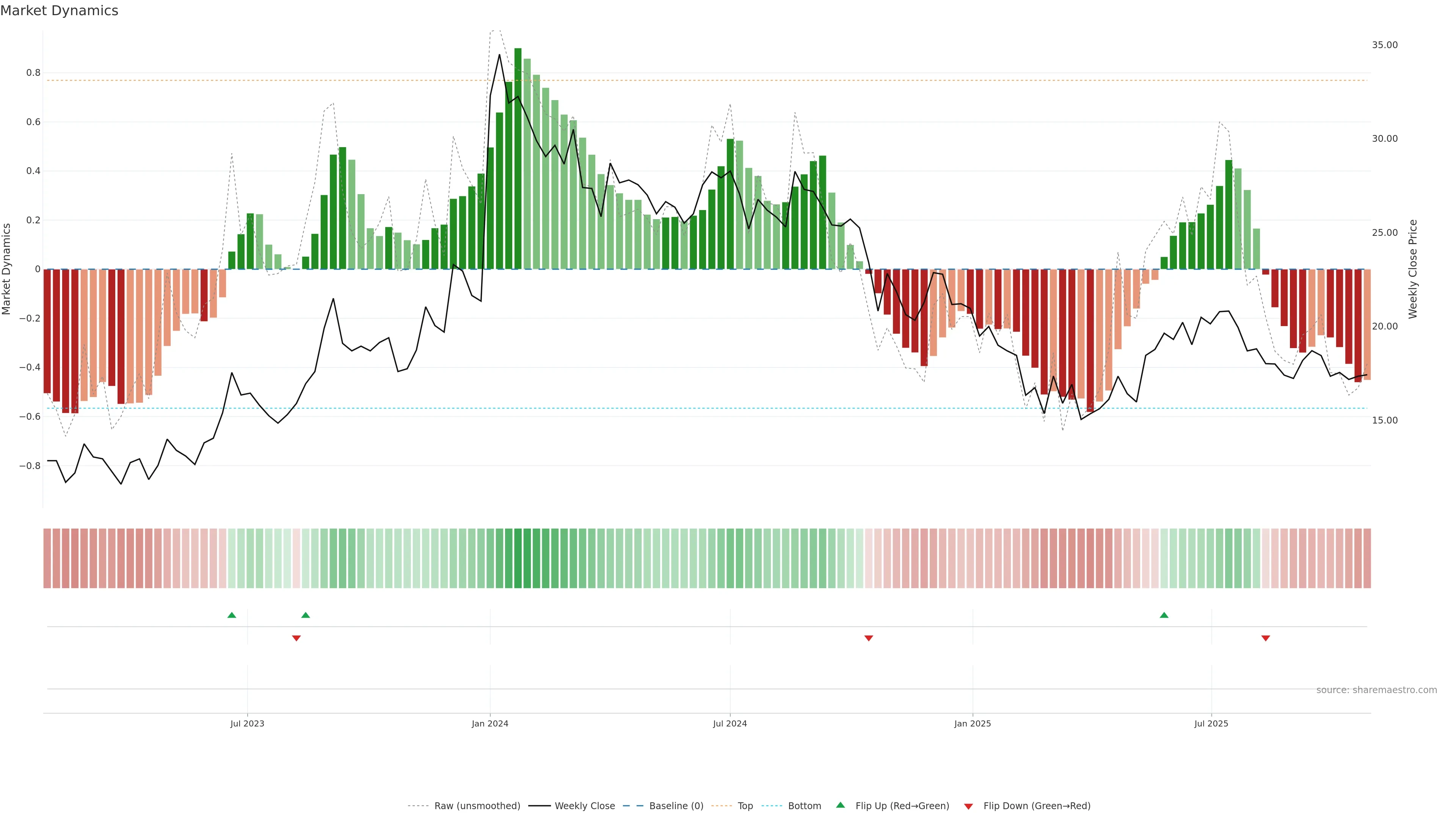Click the red triangle icon in the legend
The image size is (1456, 819).
[x=968, y=806]
